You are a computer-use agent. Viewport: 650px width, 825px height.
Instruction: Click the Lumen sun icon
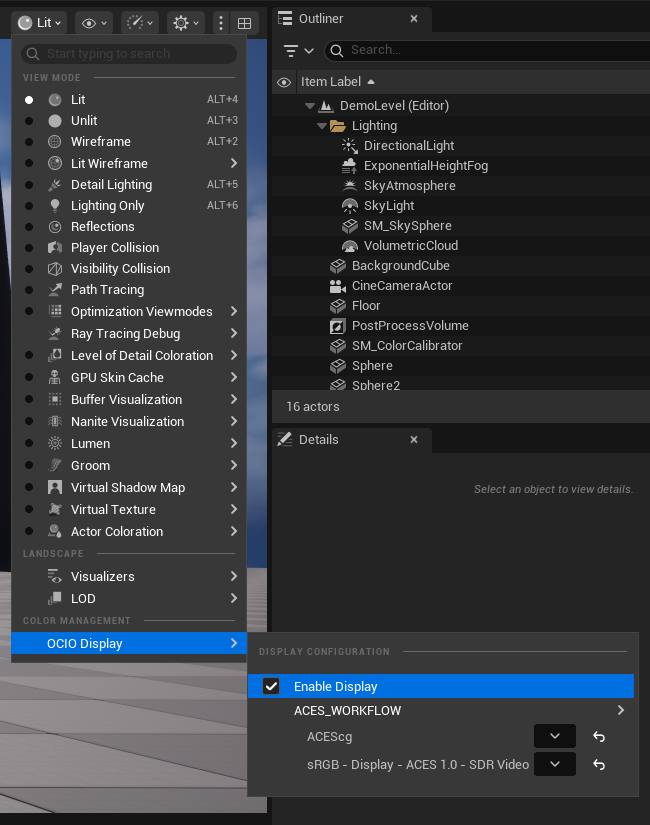(x=55, y=444)
